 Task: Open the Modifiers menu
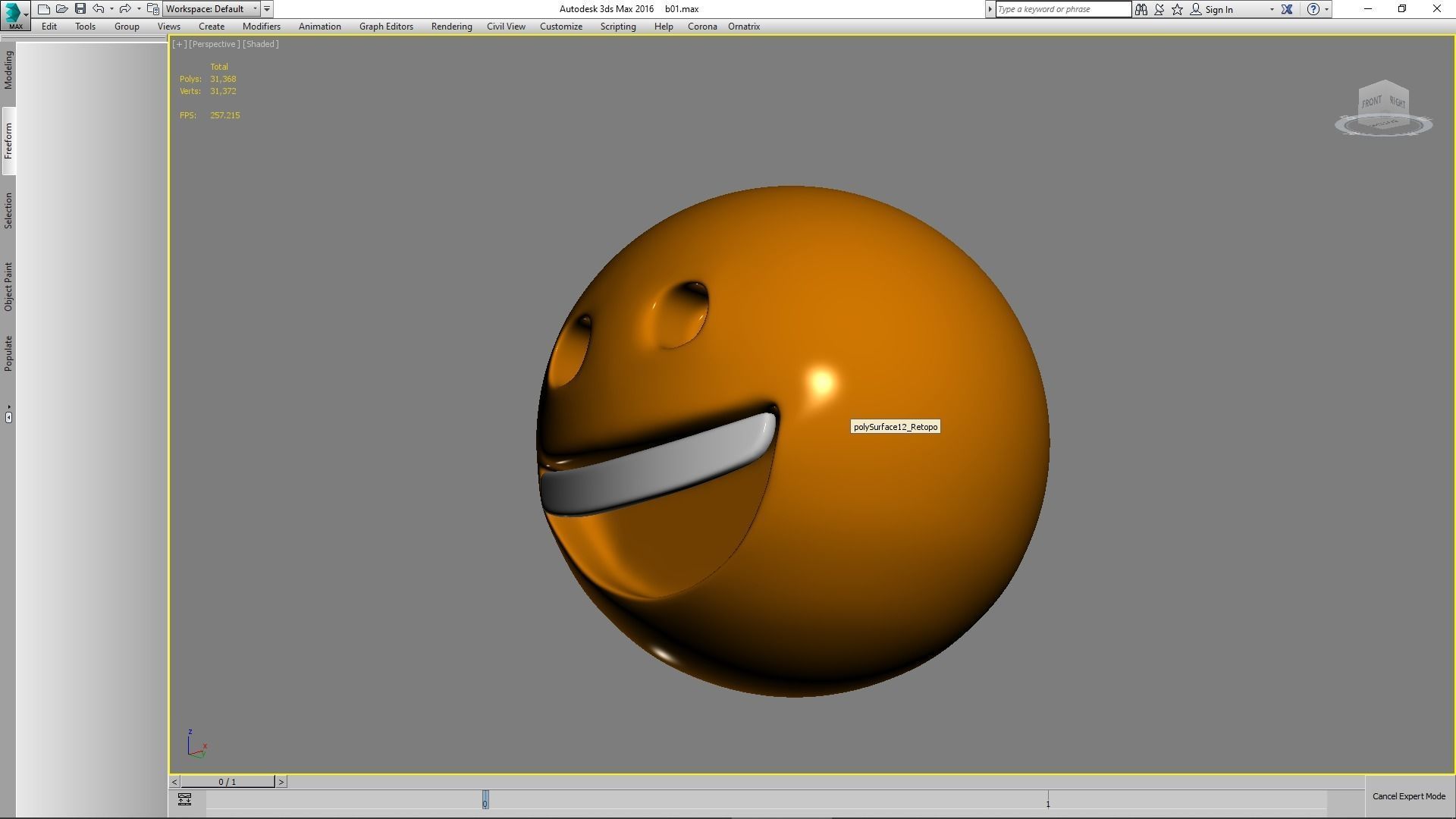(262, 27)
